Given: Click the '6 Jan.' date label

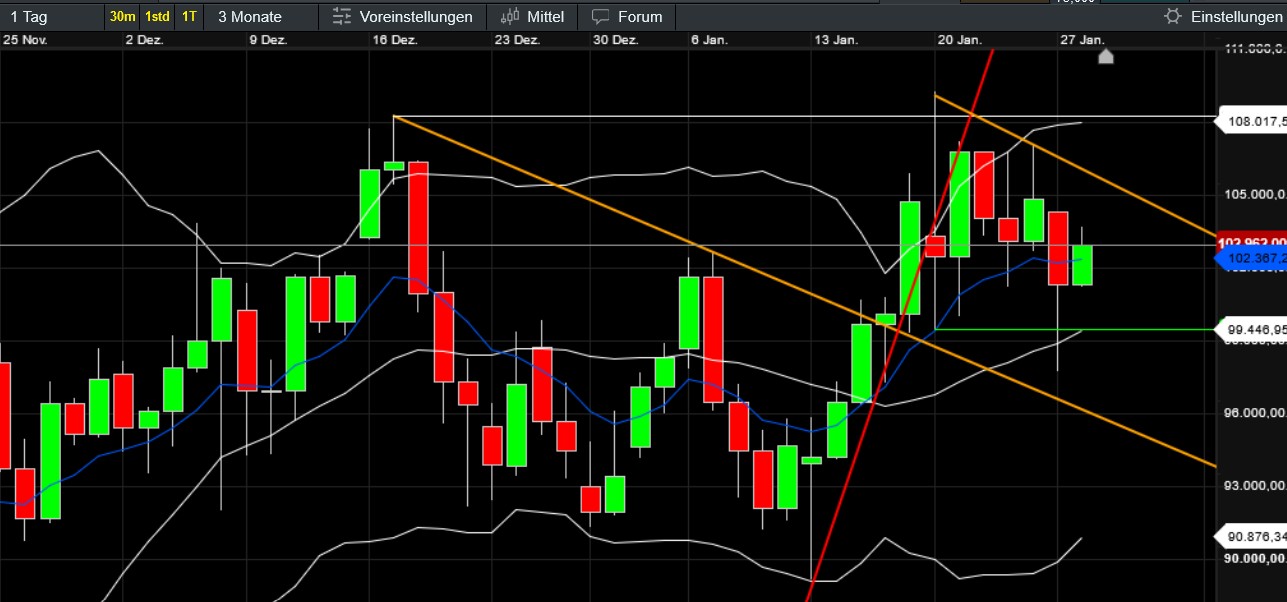Looking at the screenshot, I should 708,40.
